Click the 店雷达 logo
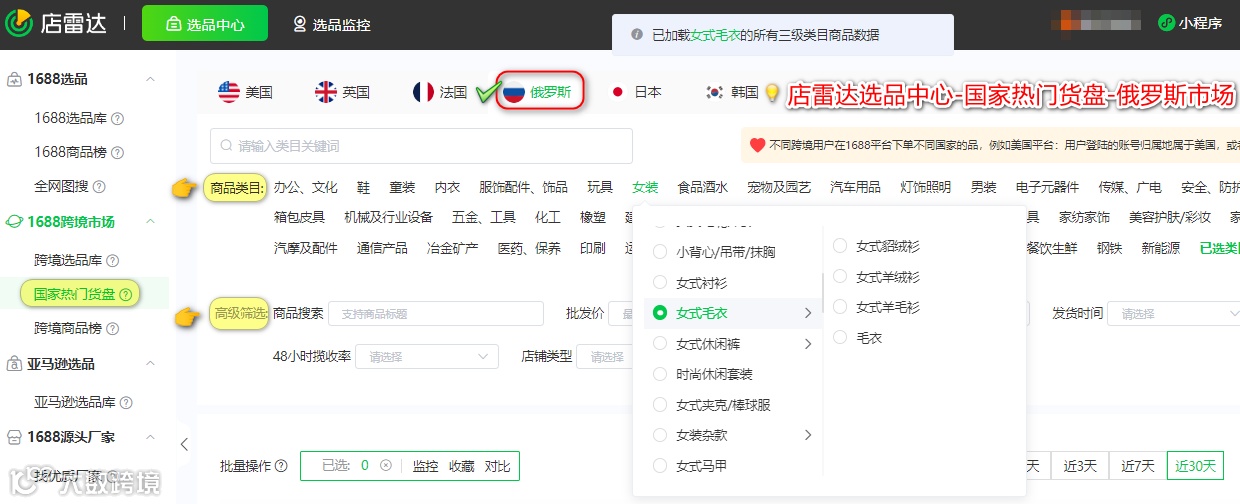This screenshot has height=504, width=1240. pos(57,24)
